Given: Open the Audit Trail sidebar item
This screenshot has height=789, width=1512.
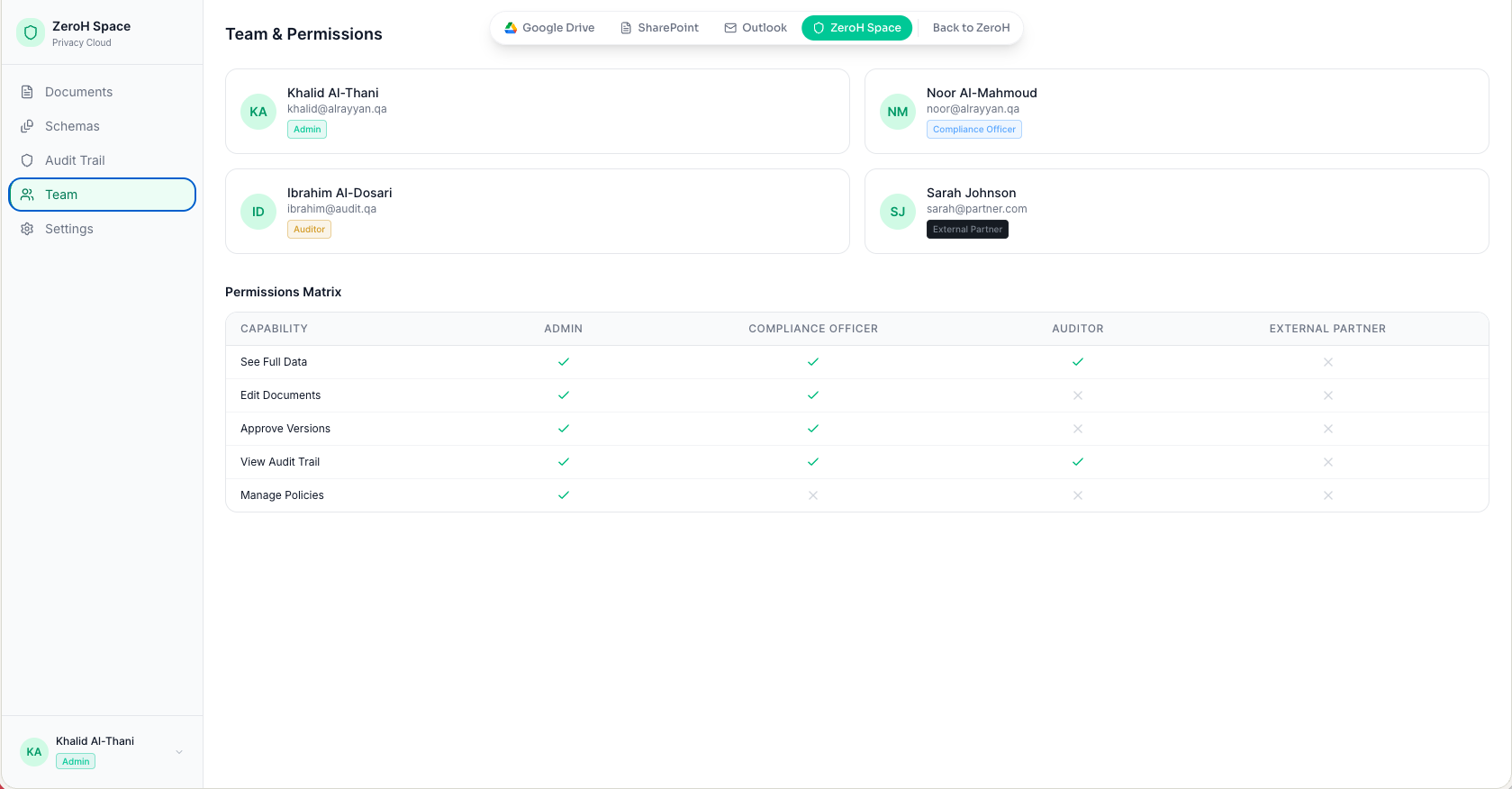Looking at the screenshot, I should tap(75, 160).
